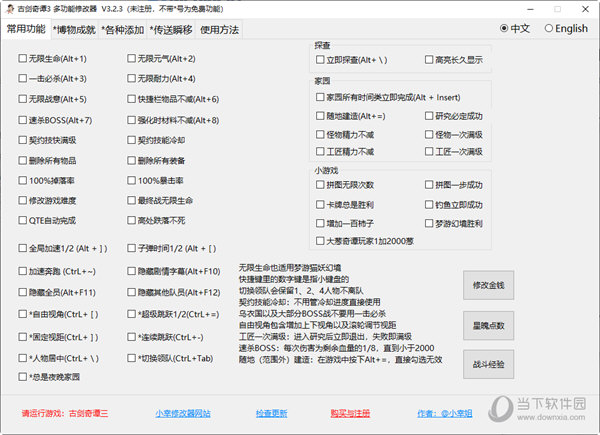This screenshot has height=435, width=600.
Task: Click 检查更新 link
Action: coord(272,414)
